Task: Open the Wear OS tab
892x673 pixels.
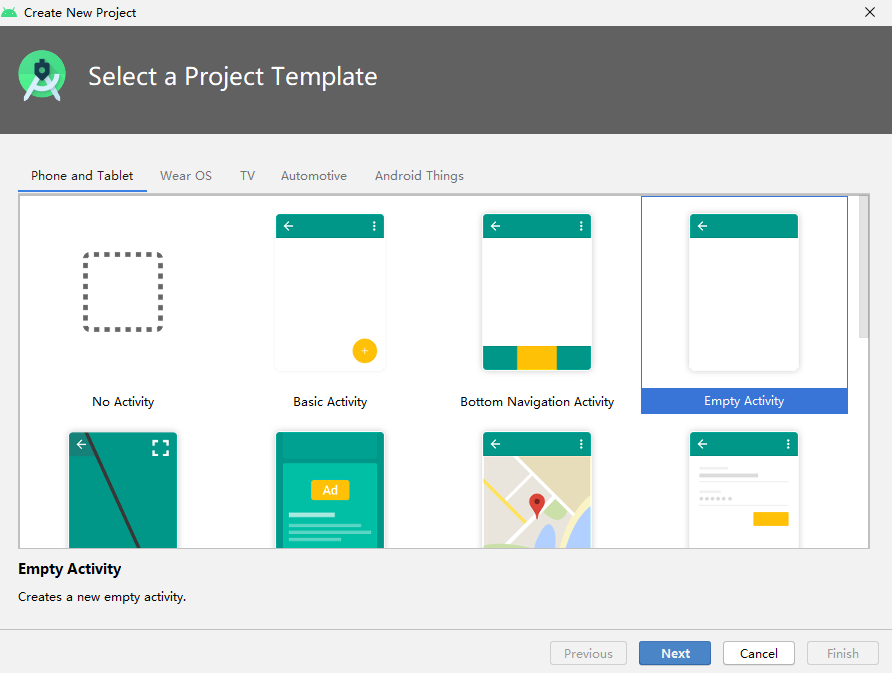Action: 186,176
